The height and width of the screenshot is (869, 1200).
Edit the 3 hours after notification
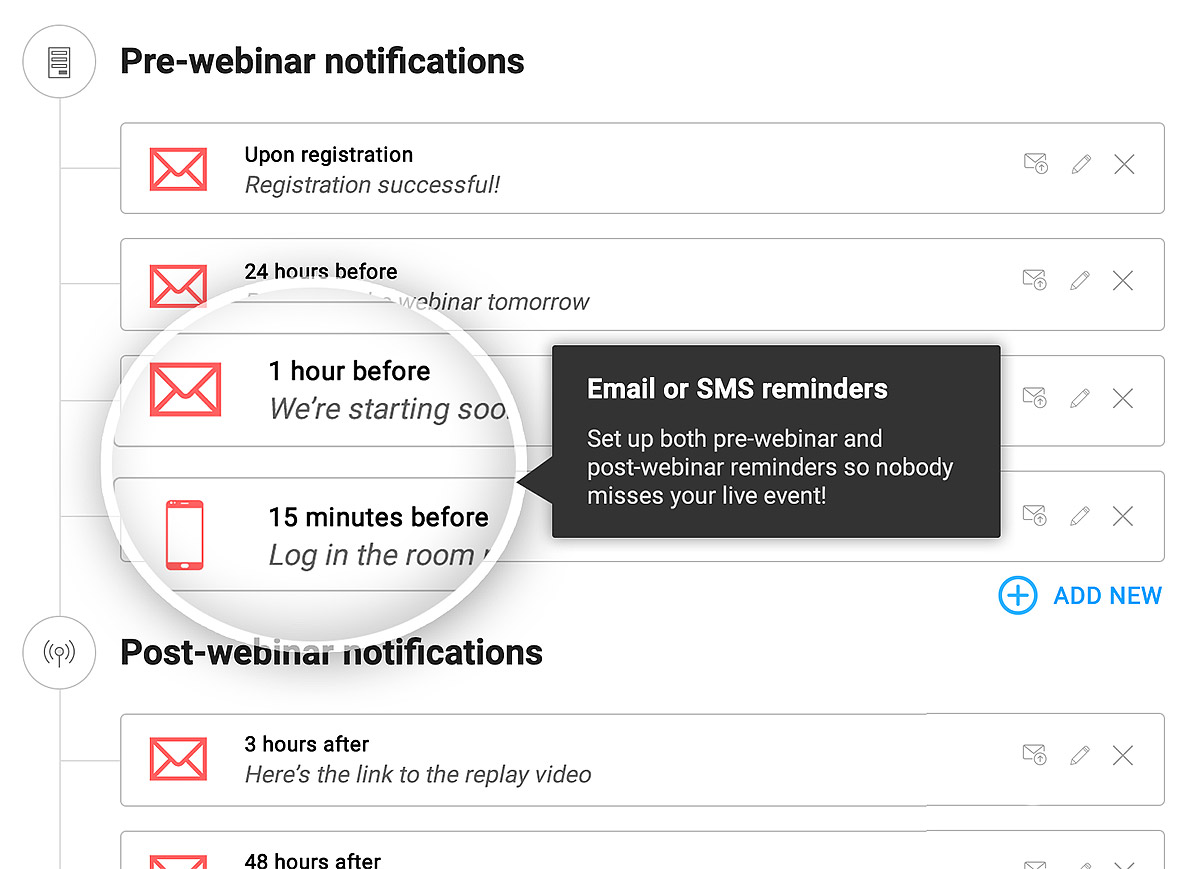[x=1080, y=755]
